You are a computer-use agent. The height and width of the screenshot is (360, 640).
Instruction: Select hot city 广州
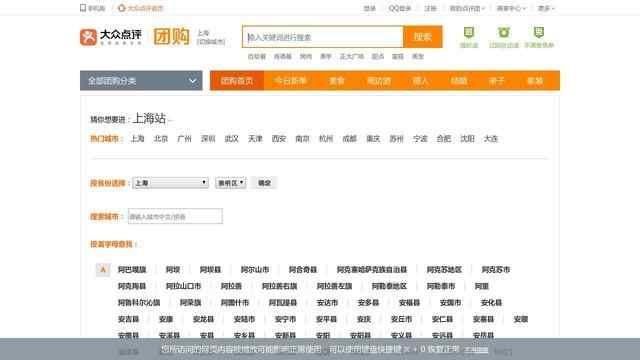click(184, 139)
